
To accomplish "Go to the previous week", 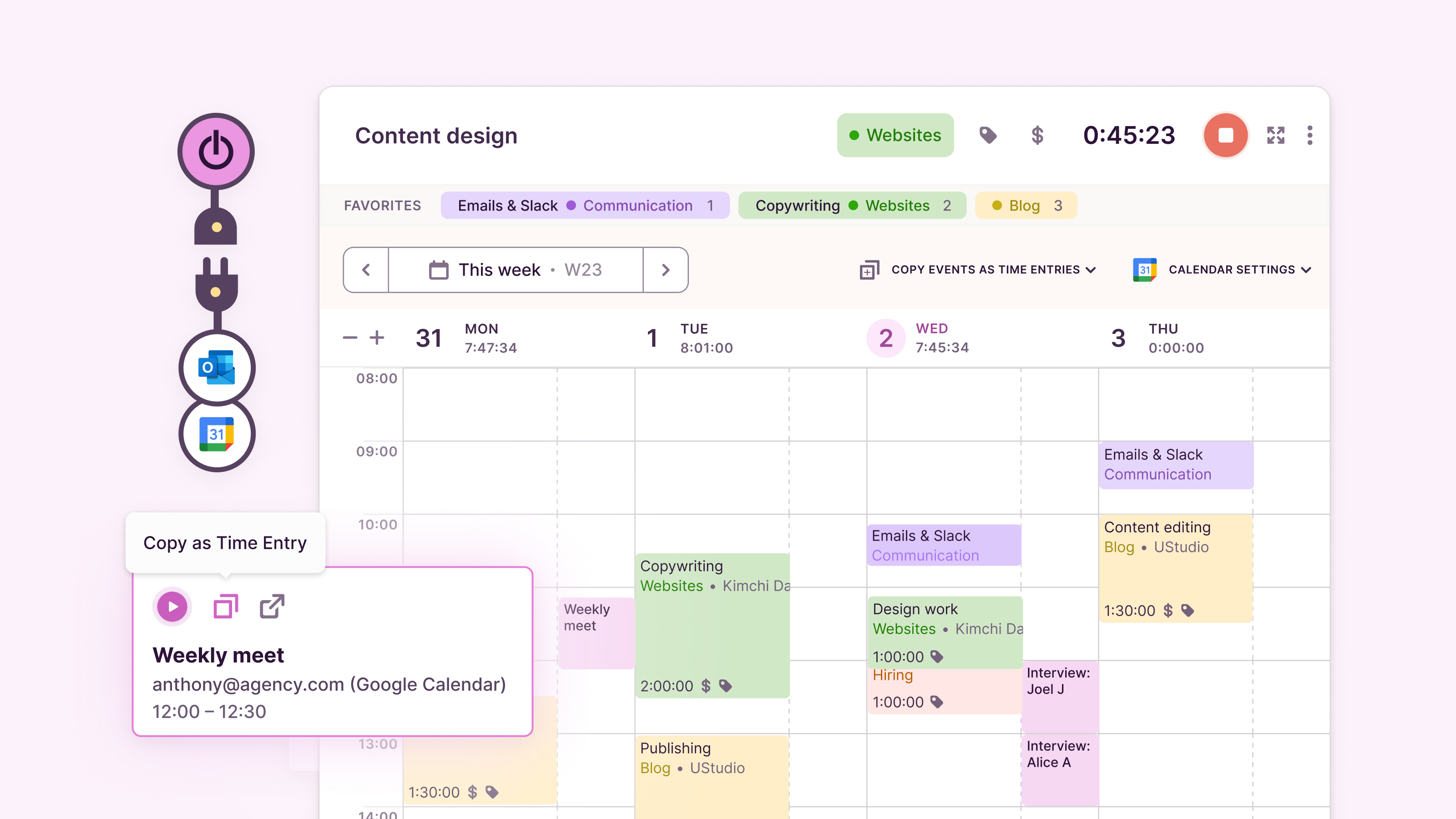I will (366, 270).
